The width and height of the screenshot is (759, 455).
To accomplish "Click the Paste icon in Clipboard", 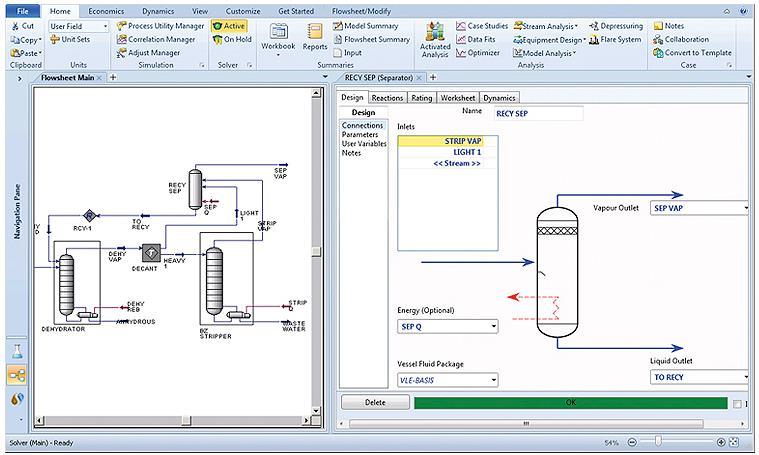I will point(15,53).
